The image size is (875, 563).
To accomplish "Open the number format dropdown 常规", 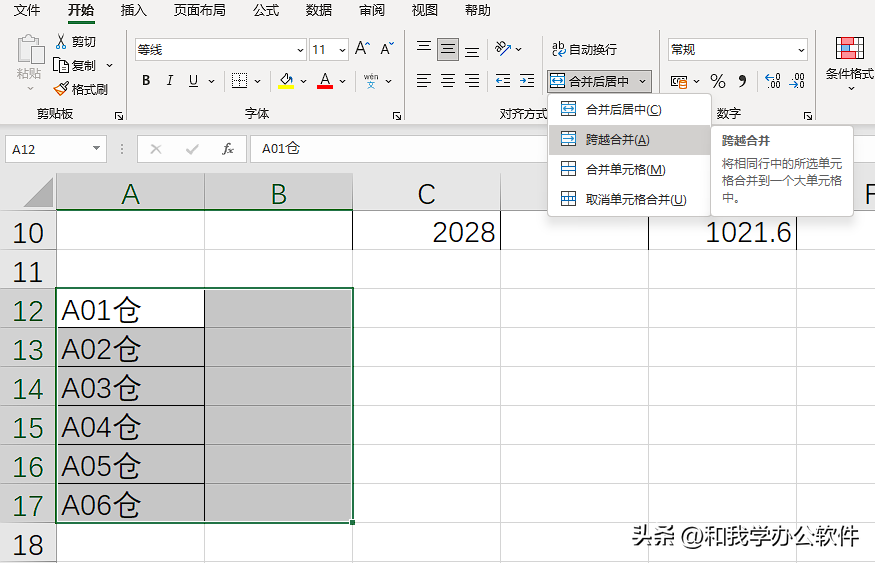I will coord(801,50).
